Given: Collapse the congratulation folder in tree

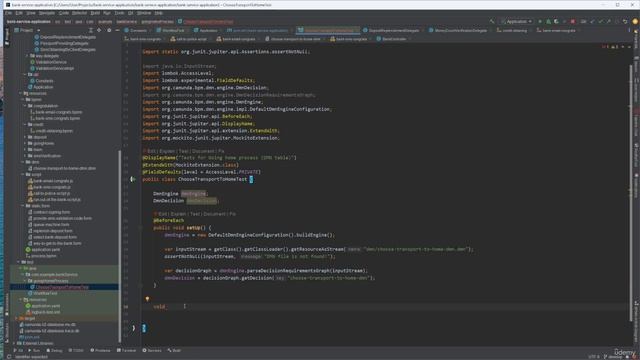Looking at the screenshot, I should [x=25, y=106].
